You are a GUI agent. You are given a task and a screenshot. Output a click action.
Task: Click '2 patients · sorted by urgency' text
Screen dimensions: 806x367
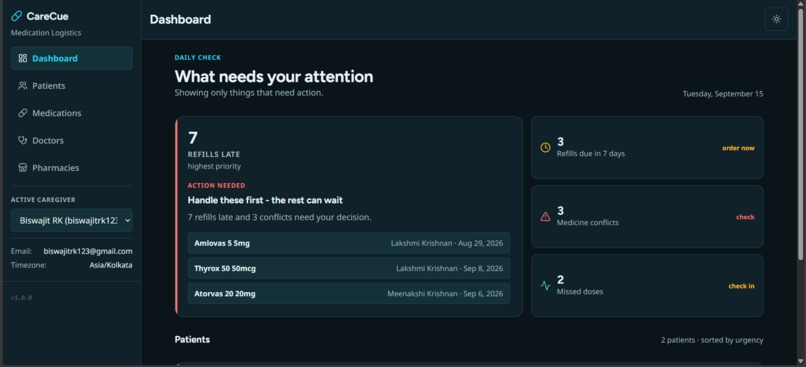tap(712, 340)
